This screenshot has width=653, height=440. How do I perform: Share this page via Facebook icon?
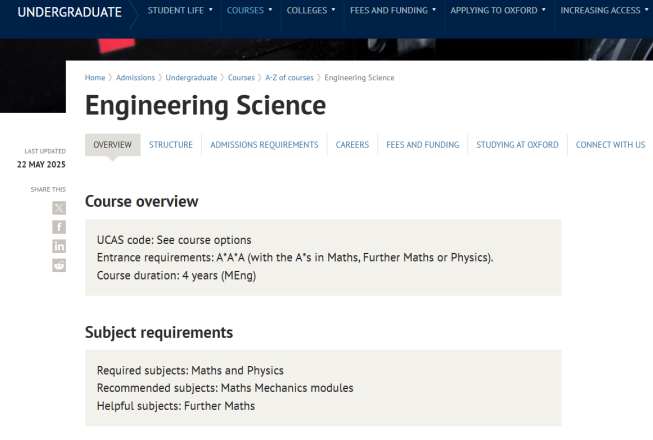pos(59,227)
